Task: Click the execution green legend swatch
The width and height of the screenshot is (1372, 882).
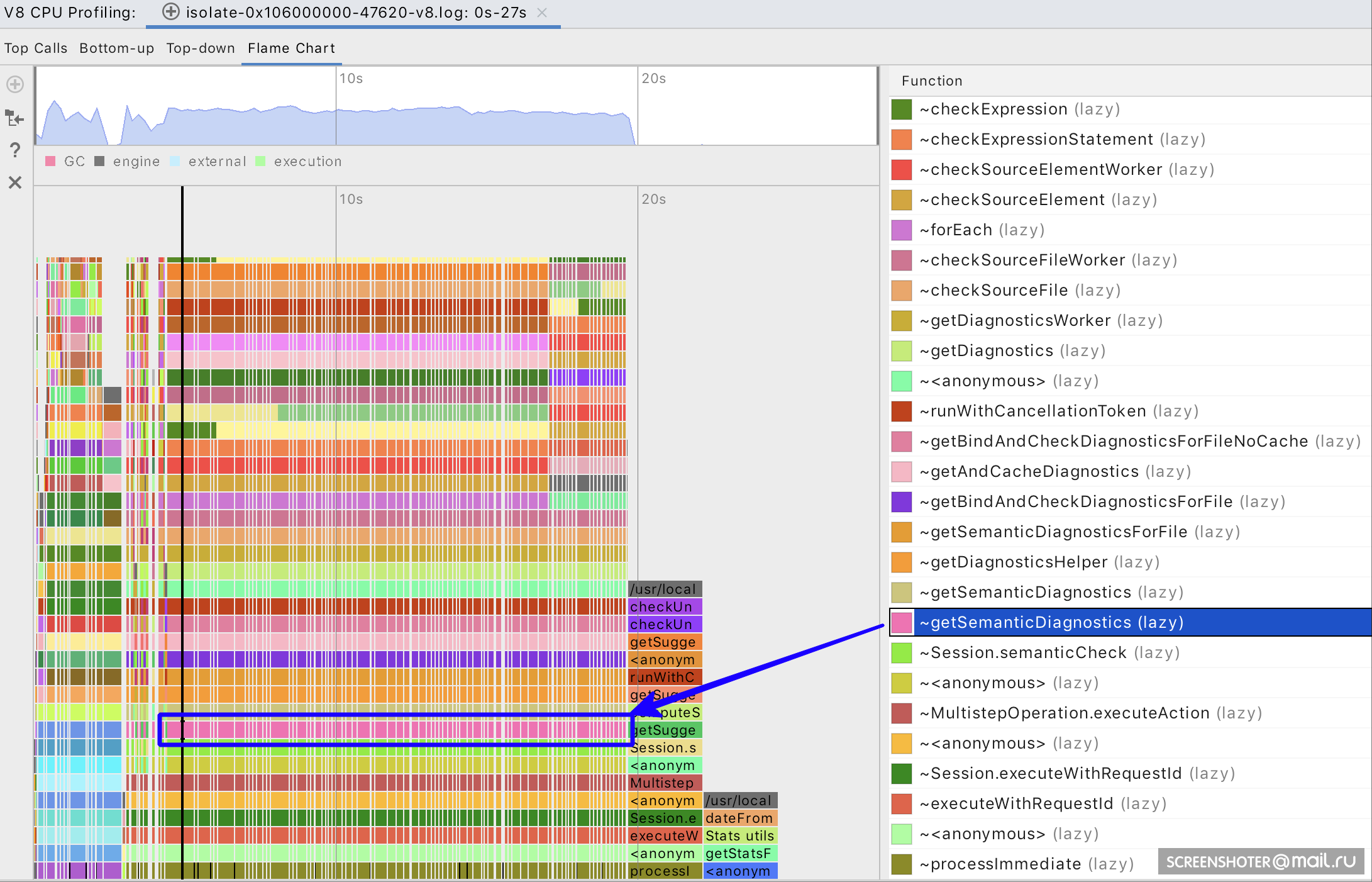Action: (x=261, y=162)
